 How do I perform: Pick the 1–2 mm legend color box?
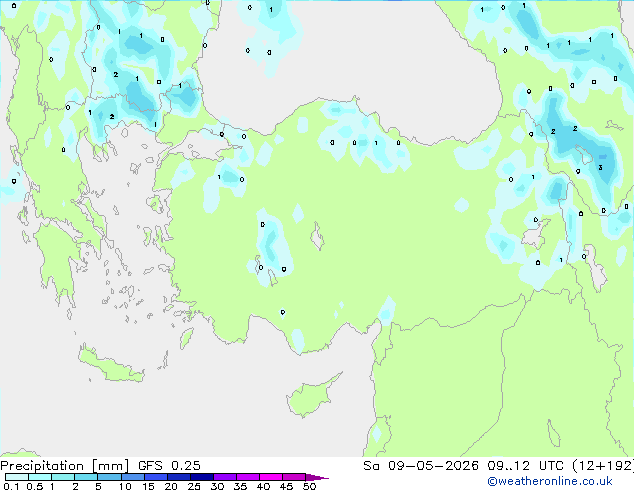coord(63,477)
